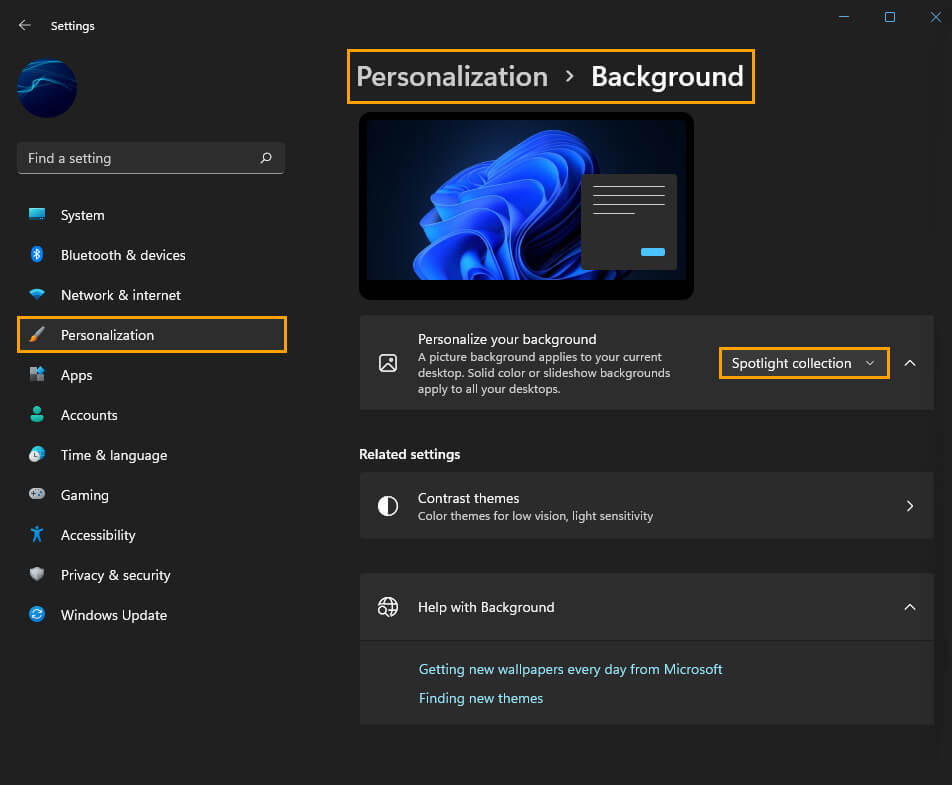Click the picture icon beside Personalize your background
This screenshot has width=952, height=785.
click(x=388, y=363)
